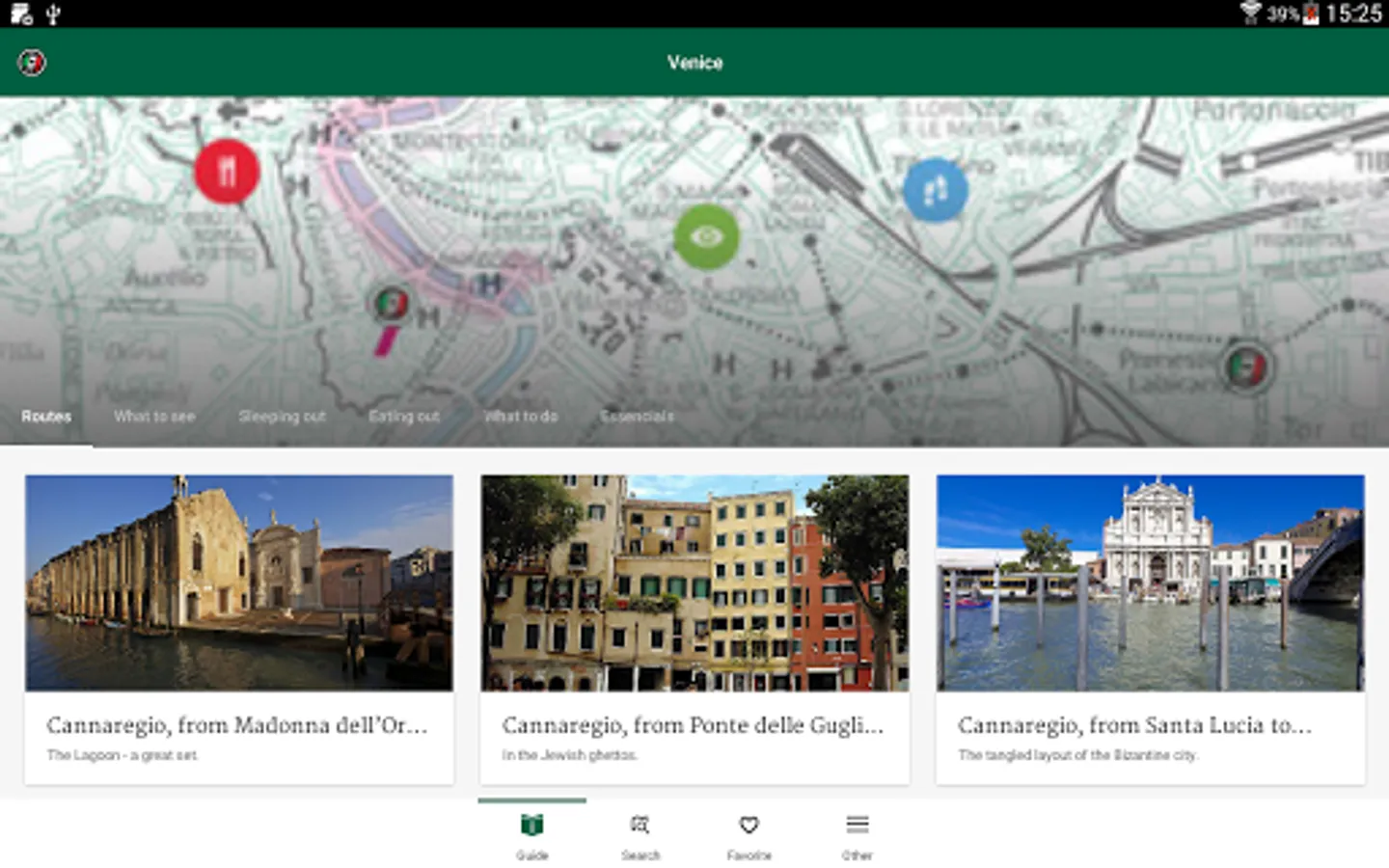Open Ponte delle Guglie route photo
1389x868 pixels.
(x=694, y=583)
